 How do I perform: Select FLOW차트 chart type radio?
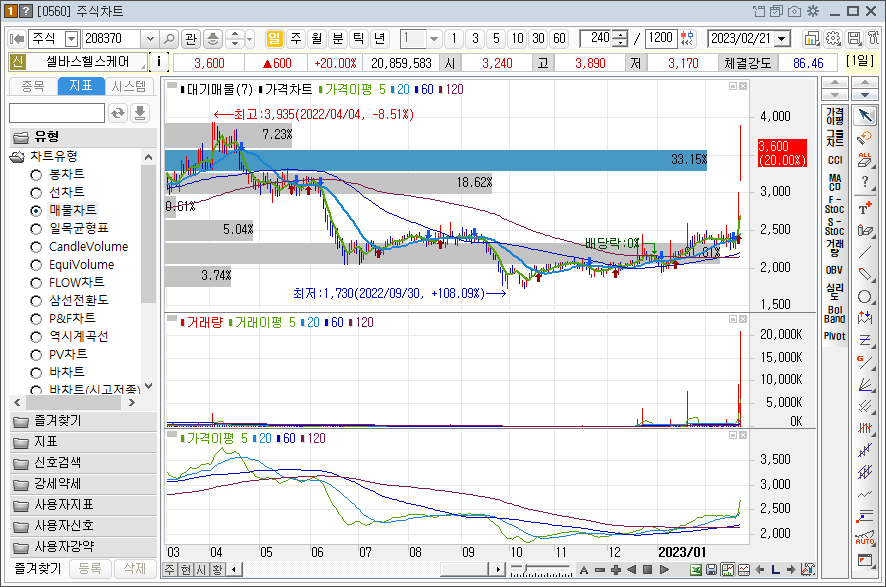coord(36,283)
